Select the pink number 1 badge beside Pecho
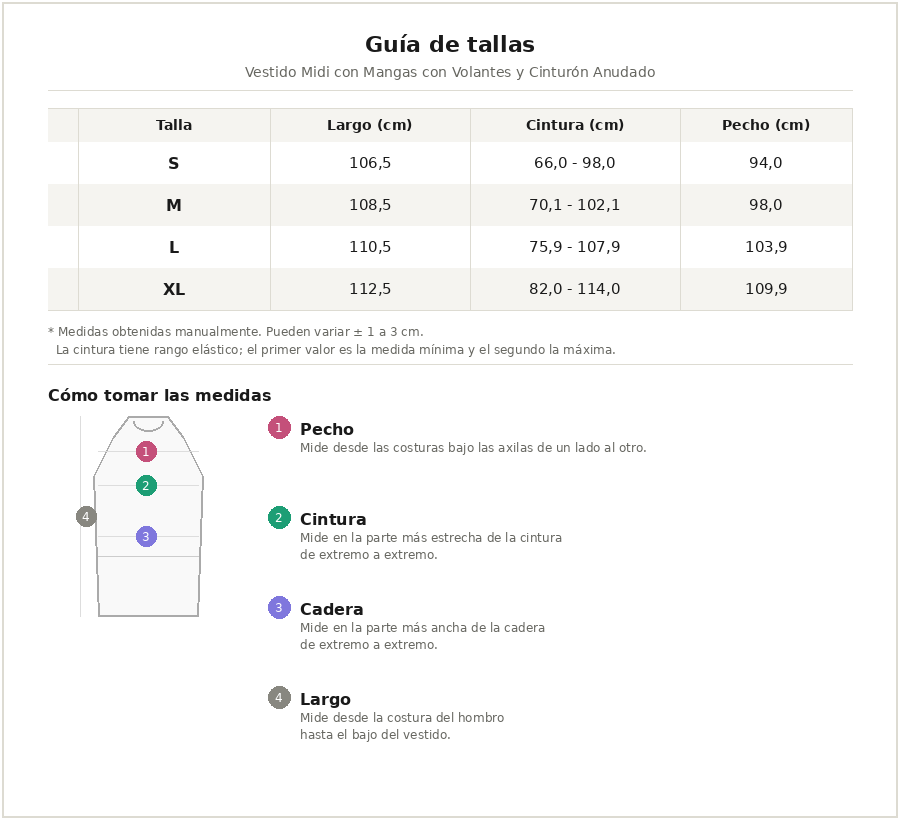Viewport: 900px width, 820px height. [x=279, y=428]
